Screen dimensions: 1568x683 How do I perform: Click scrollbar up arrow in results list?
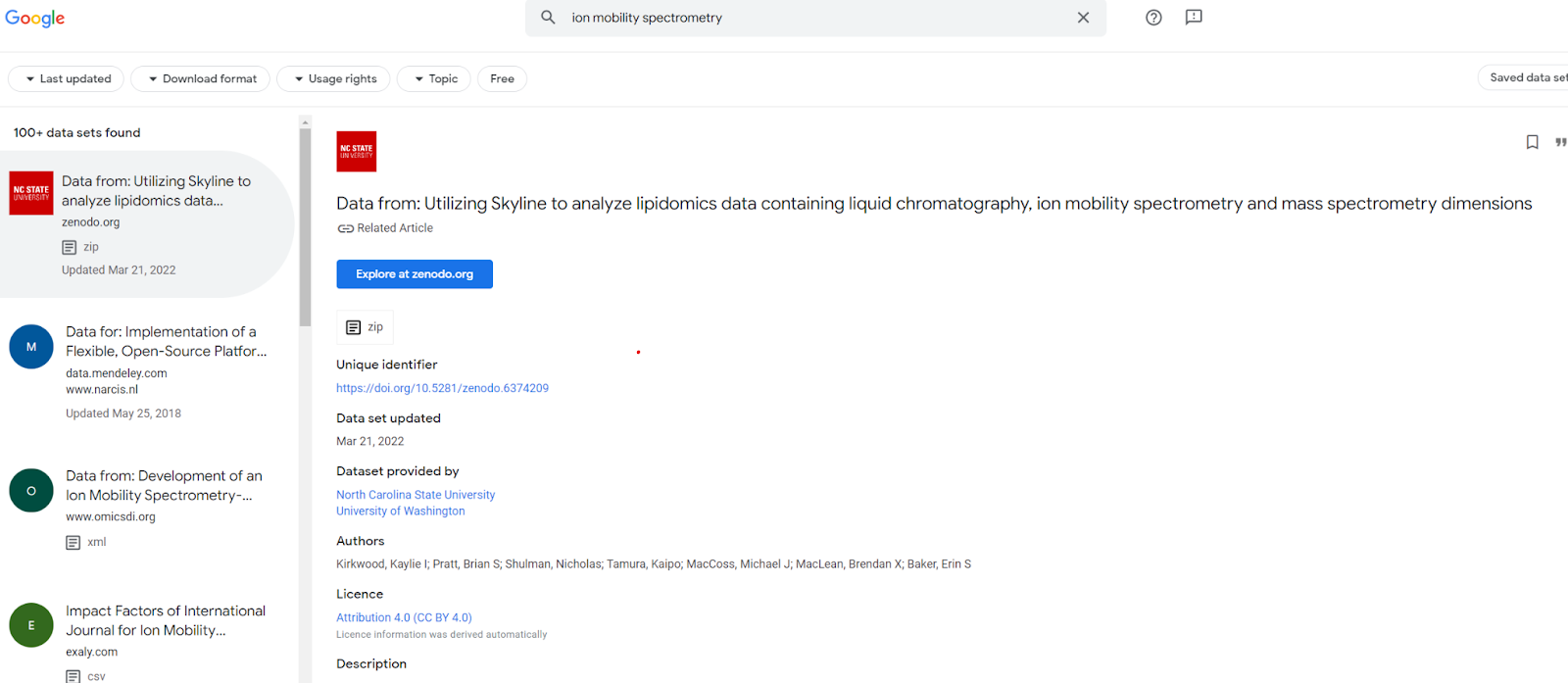(x=305, y=122)
